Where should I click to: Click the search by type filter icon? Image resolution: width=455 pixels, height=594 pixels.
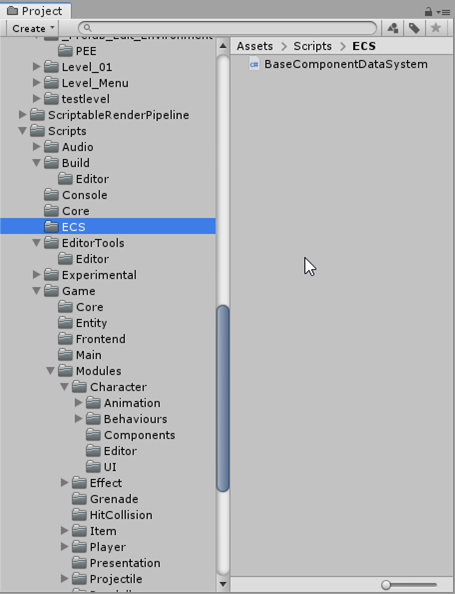[x=393, y=28]
